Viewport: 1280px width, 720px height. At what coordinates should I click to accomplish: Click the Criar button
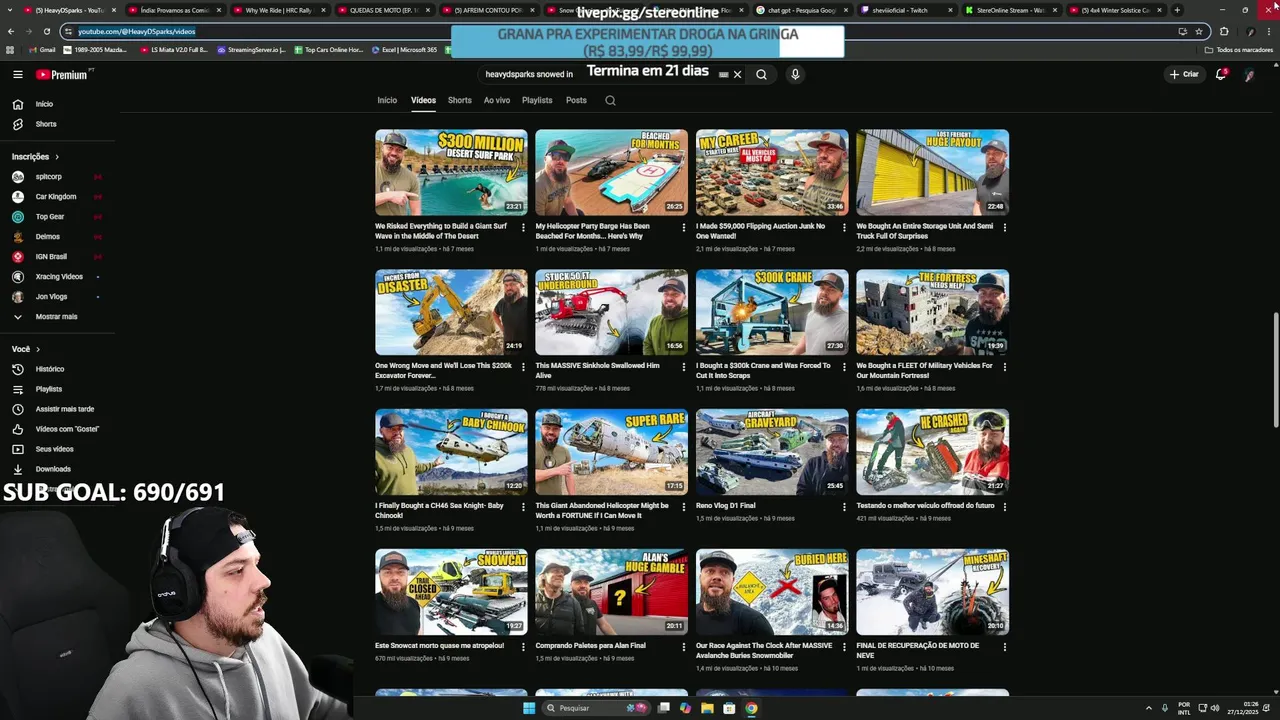[x=1184, y=74]
